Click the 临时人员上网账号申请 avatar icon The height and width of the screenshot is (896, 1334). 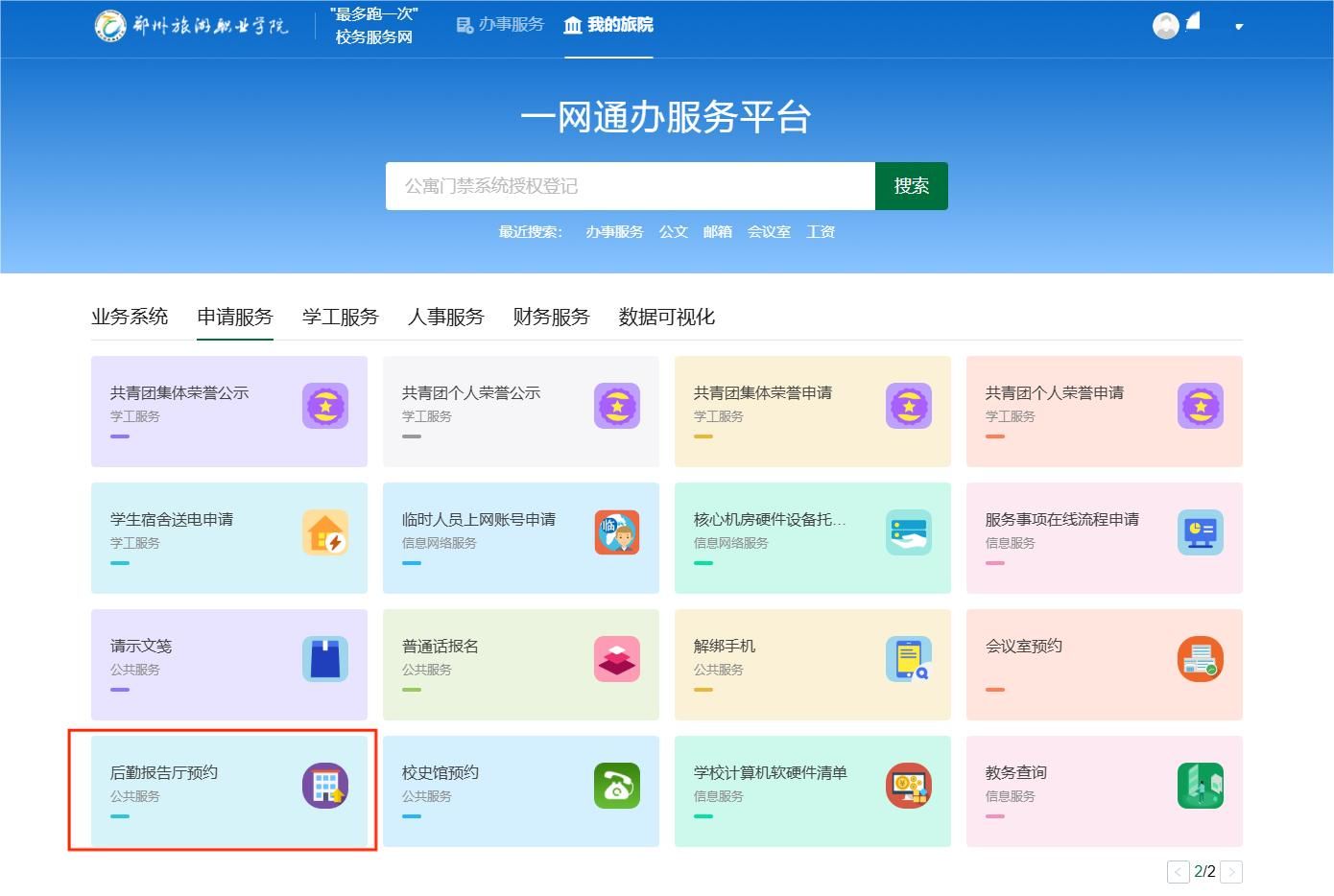point(616,532)
